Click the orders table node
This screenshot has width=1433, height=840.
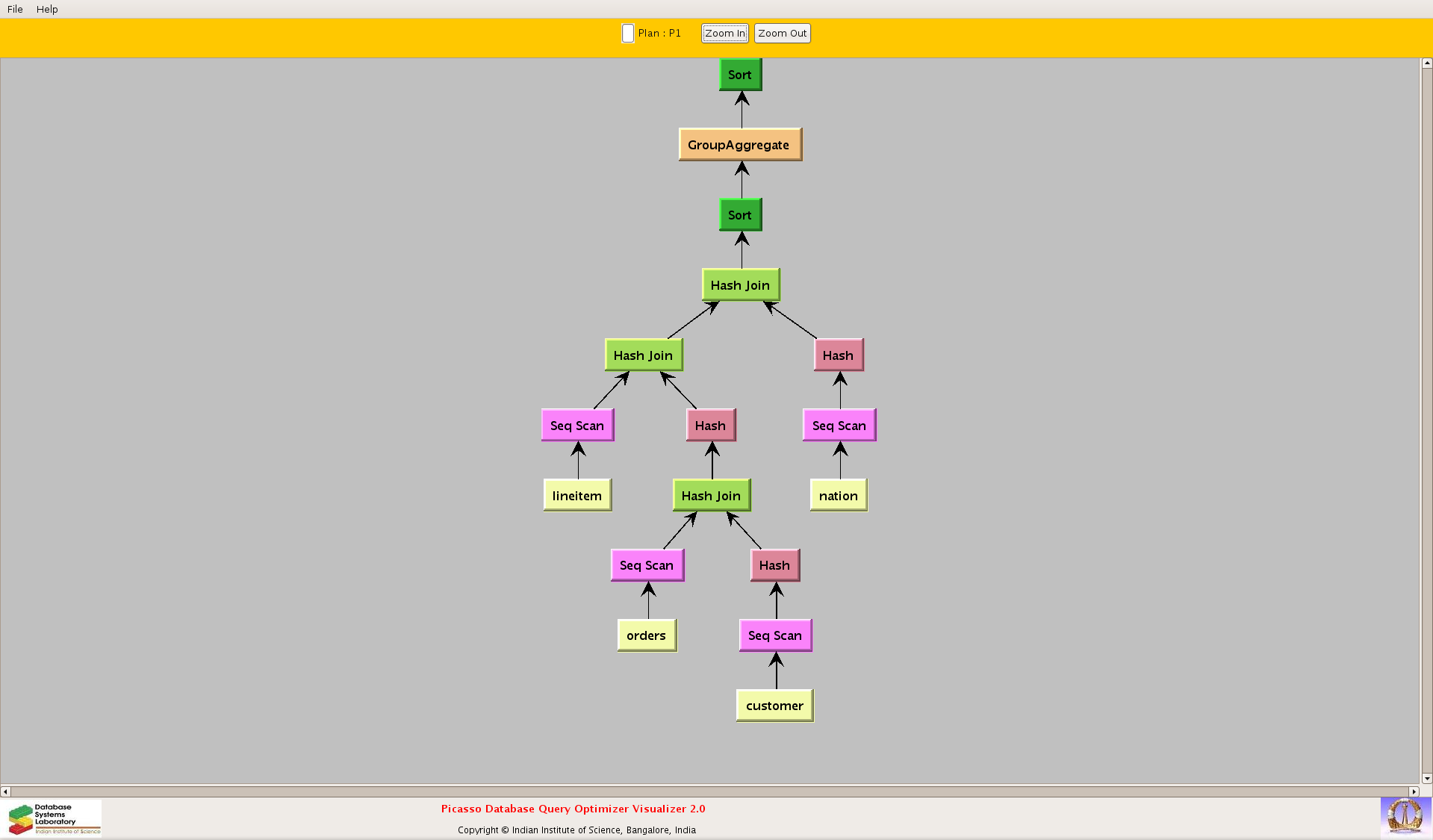[646, 635]
